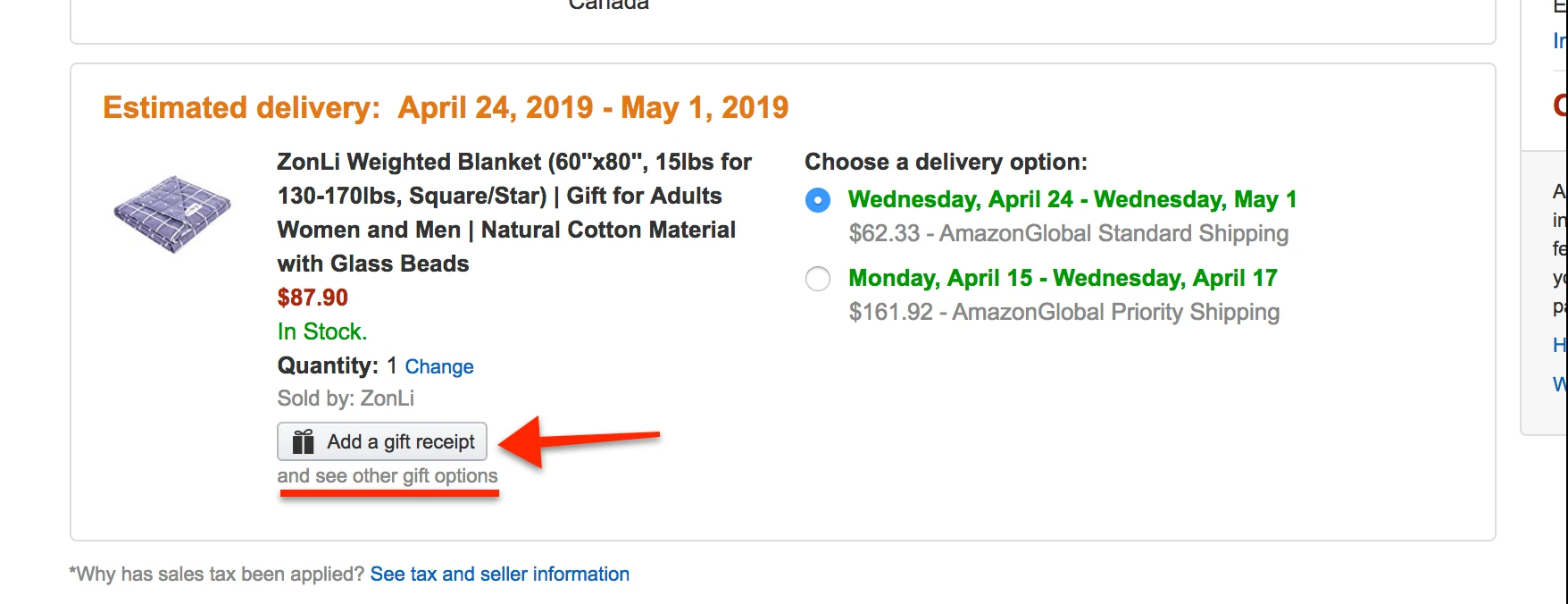
Task: Click the Quantity label
Action: click(328, 365)
